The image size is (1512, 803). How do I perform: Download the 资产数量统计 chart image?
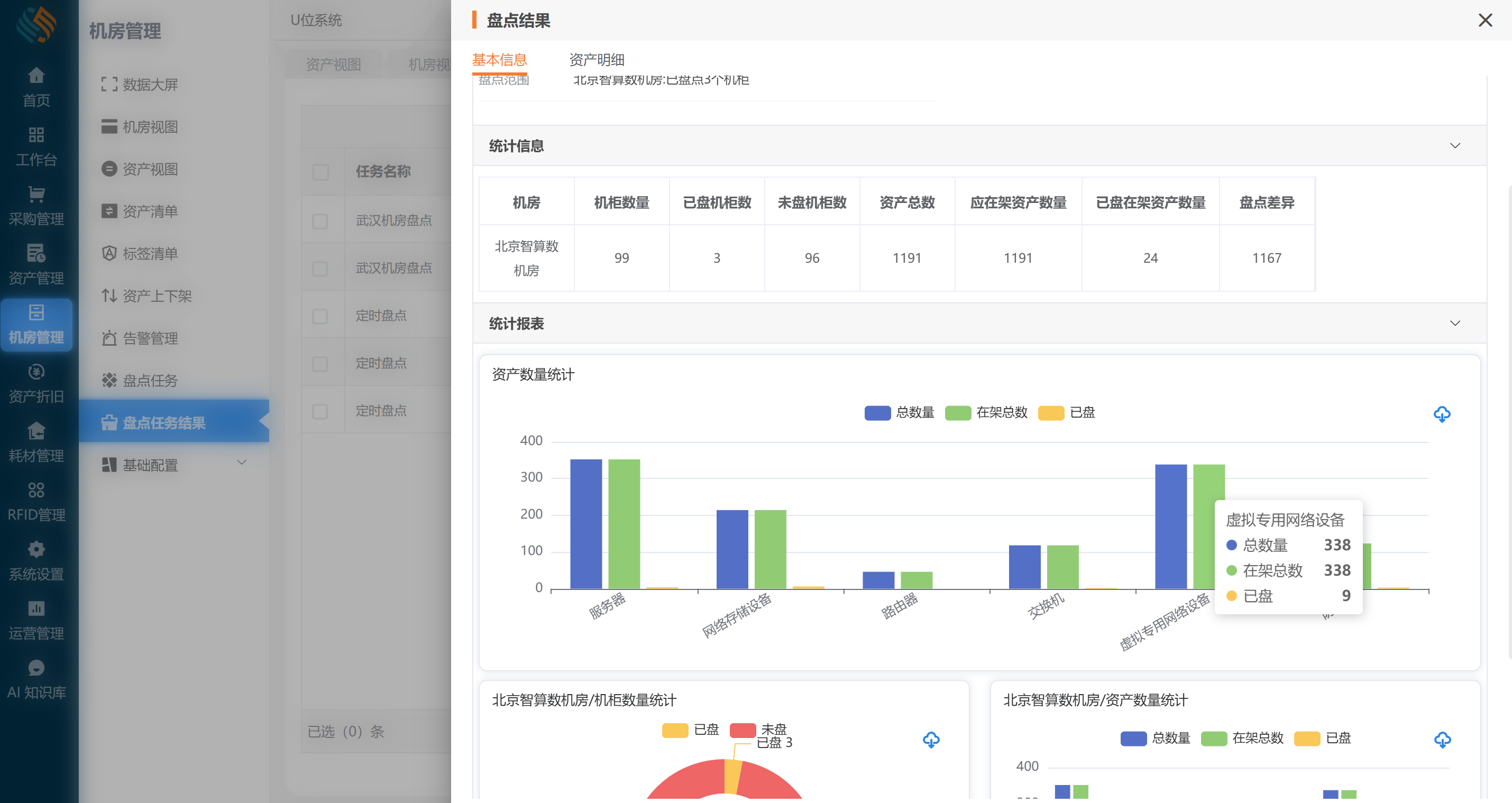click(1442, 414)
